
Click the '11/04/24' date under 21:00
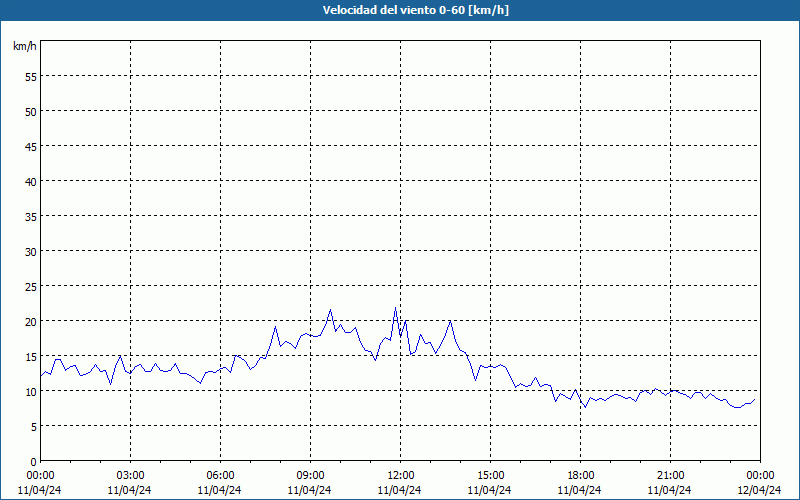(669, 490)
